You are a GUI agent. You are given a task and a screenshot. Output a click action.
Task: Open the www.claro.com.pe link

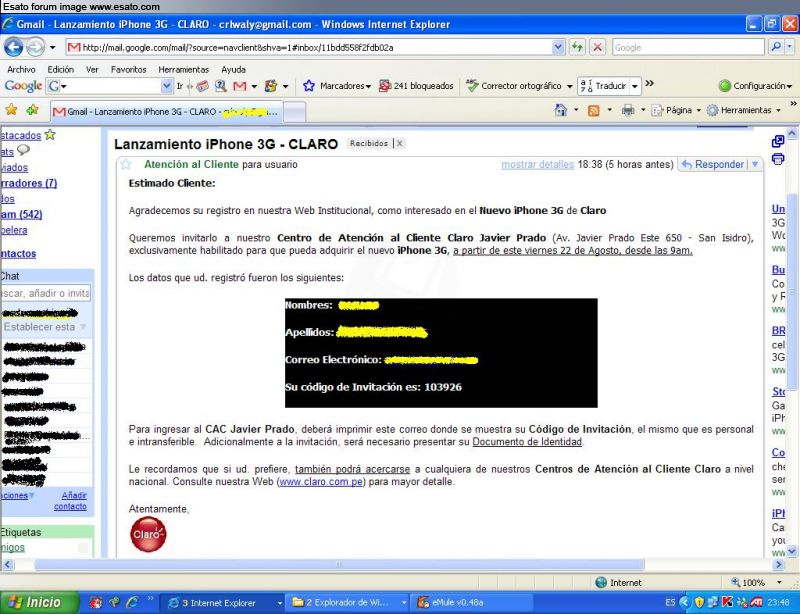click(x=321, y=481)
